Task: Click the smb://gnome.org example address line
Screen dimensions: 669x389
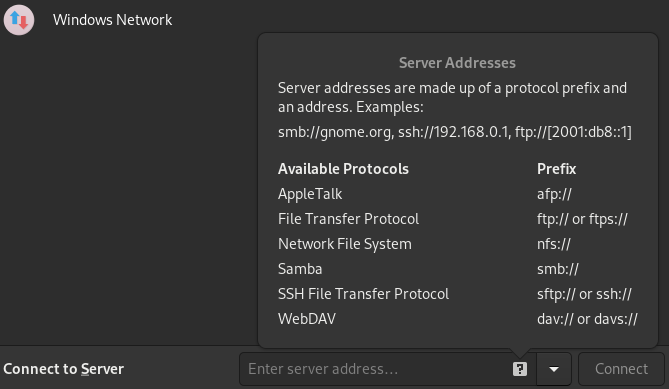Action: (x=455, y=132)
